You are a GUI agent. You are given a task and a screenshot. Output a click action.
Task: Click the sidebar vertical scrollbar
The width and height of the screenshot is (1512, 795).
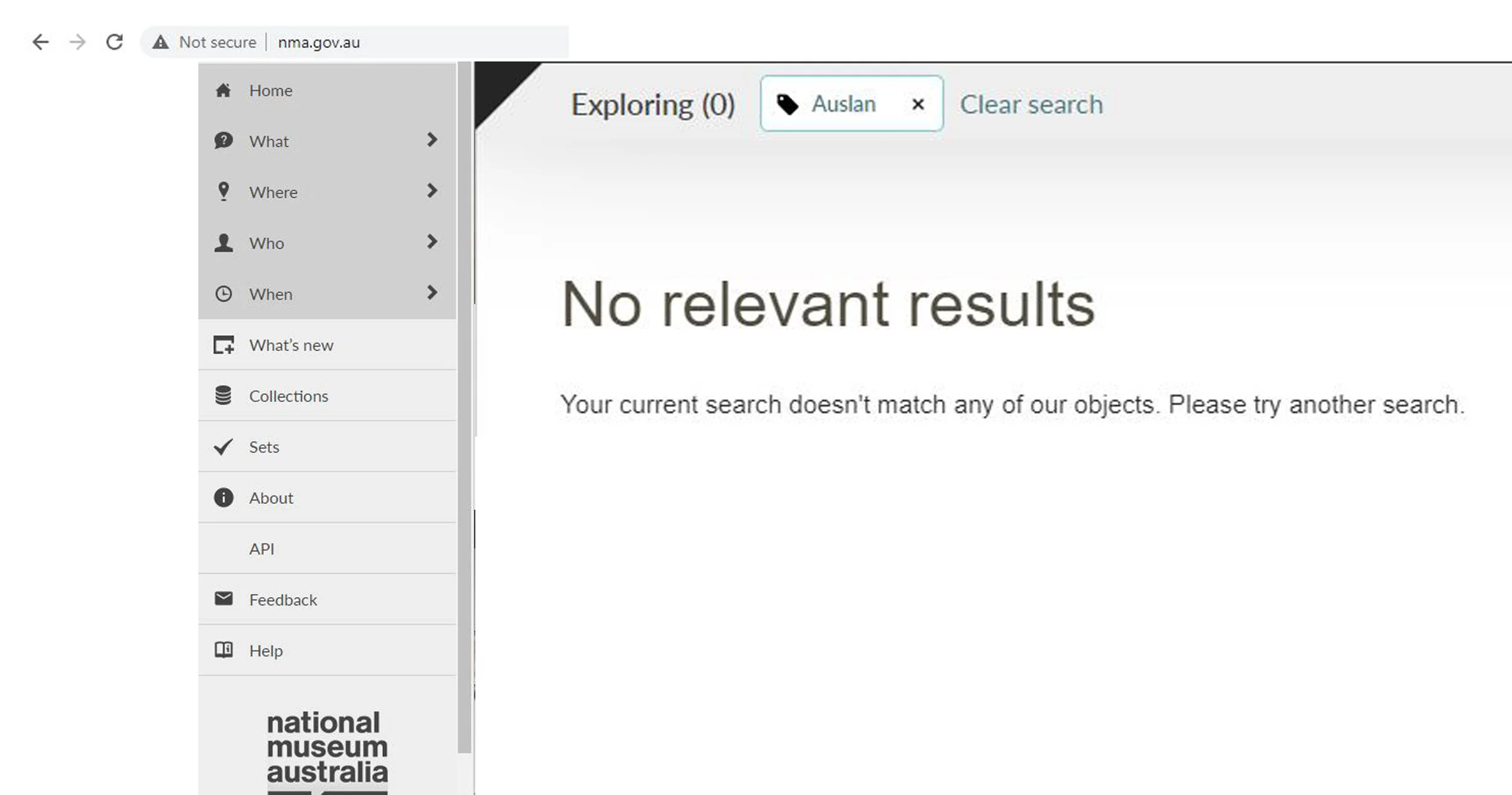[x=464, y=407]
